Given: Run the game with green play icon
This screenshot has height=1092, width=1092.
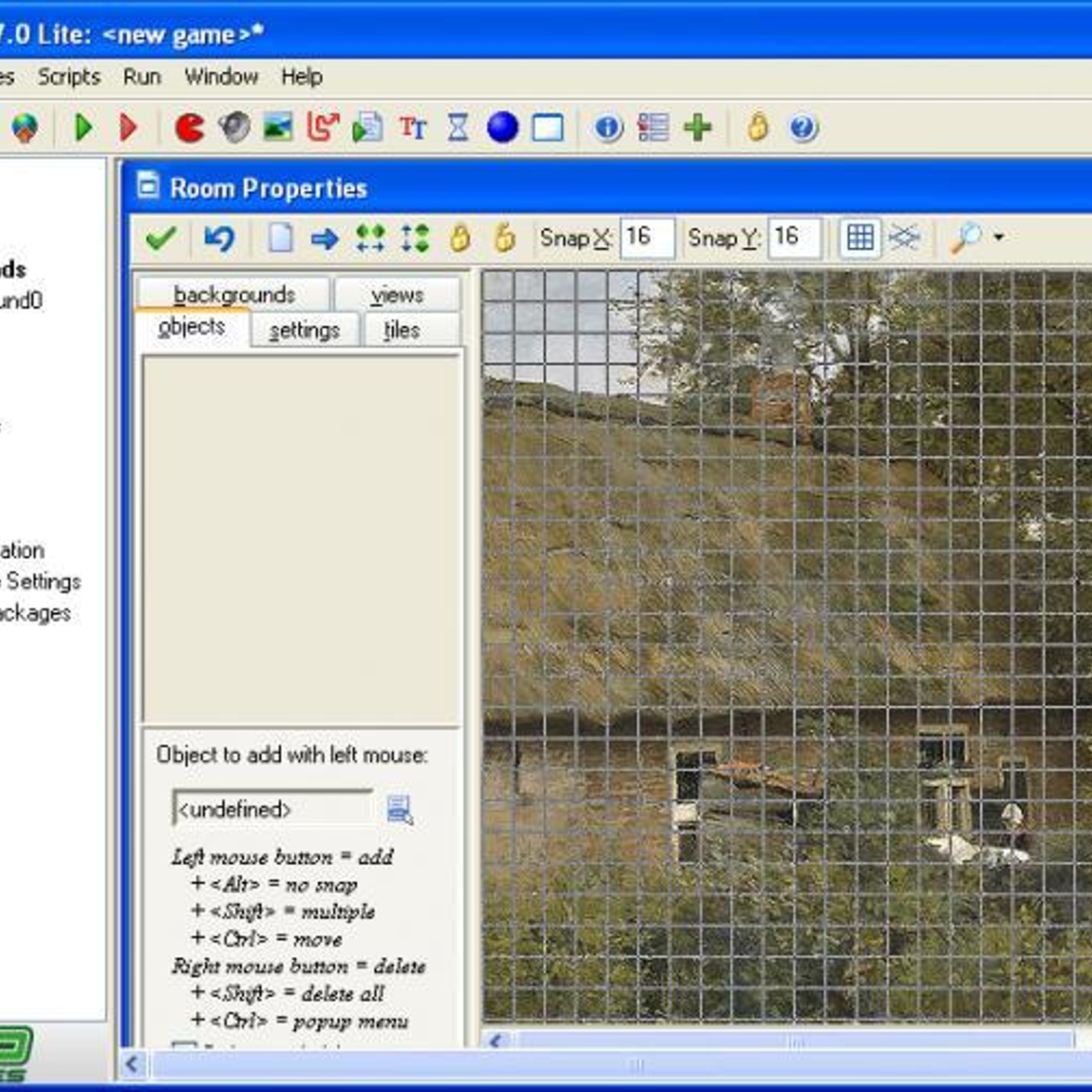Looking at the screenshot, I should (x=83, y=128).
